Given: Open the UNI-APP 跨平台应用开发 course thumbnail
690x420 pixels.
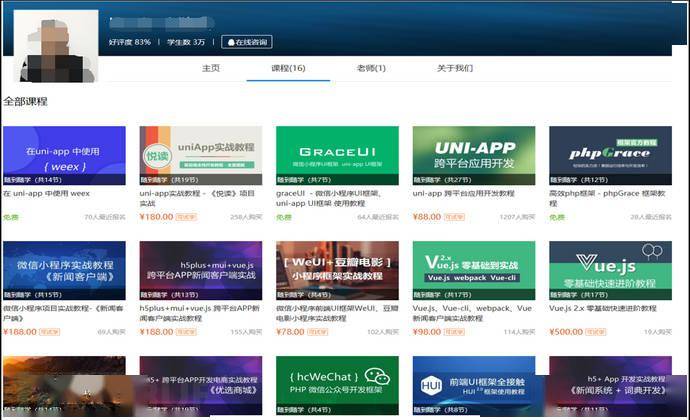Looking at the screenshot, I should pos(474,155).
